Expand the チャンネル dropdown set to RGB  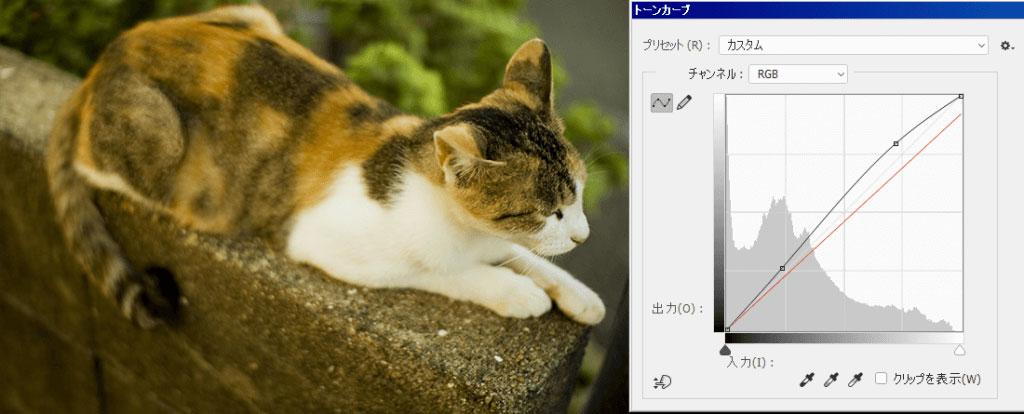pos(798,74)
